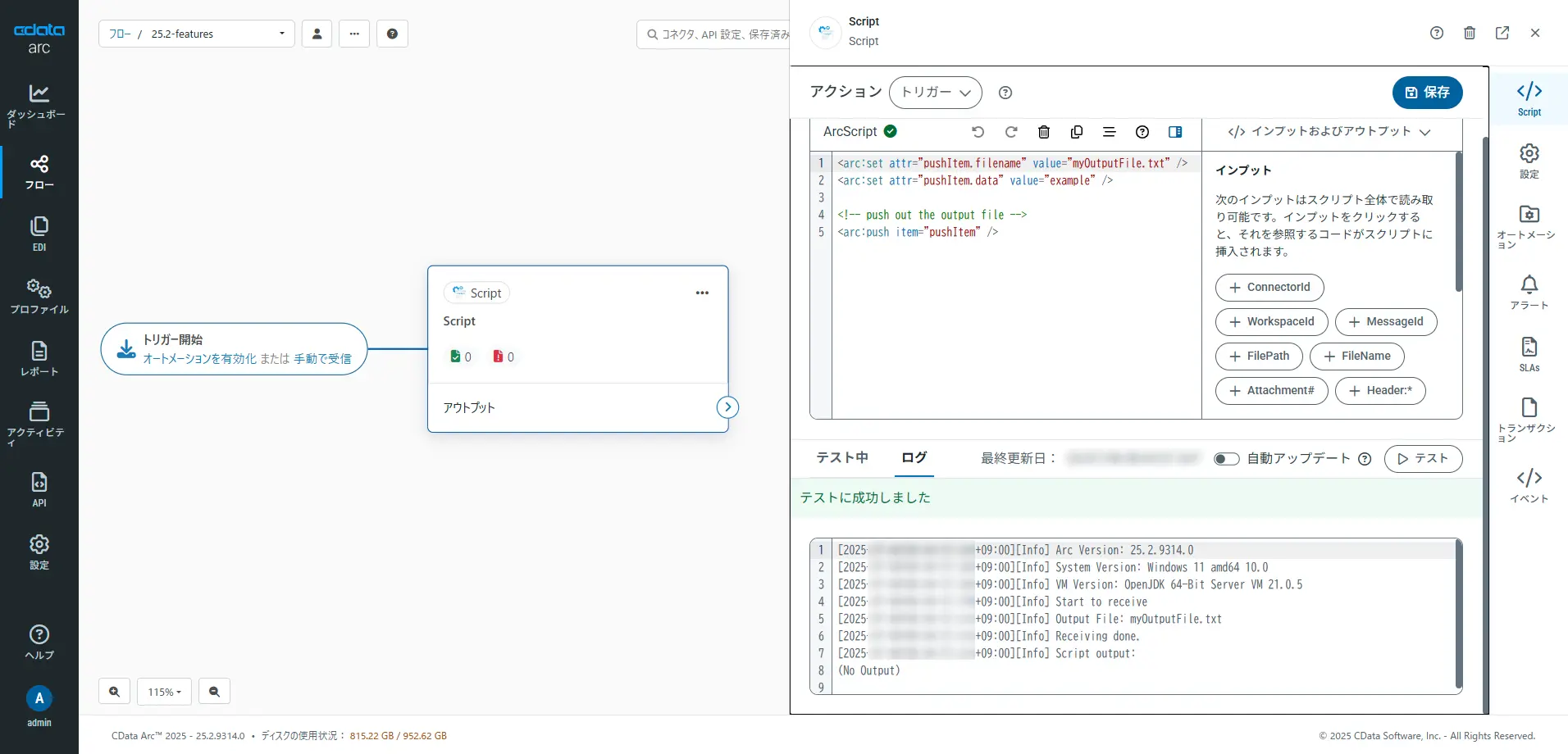The width and height of the screenshot is (1568, 754).
Task: Open the Script connector card's three-dot menu
Action: (702, 293)
